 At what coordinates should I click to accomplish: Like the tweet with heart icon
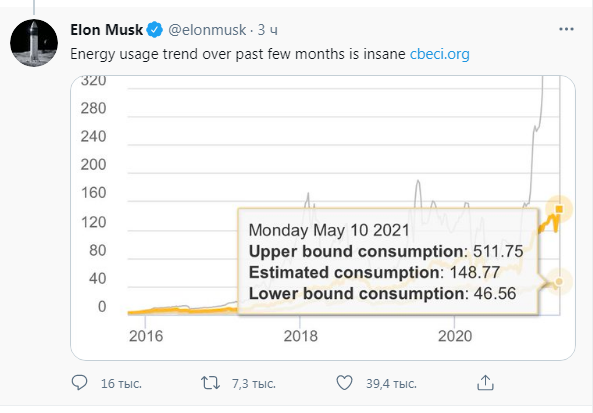344,383
